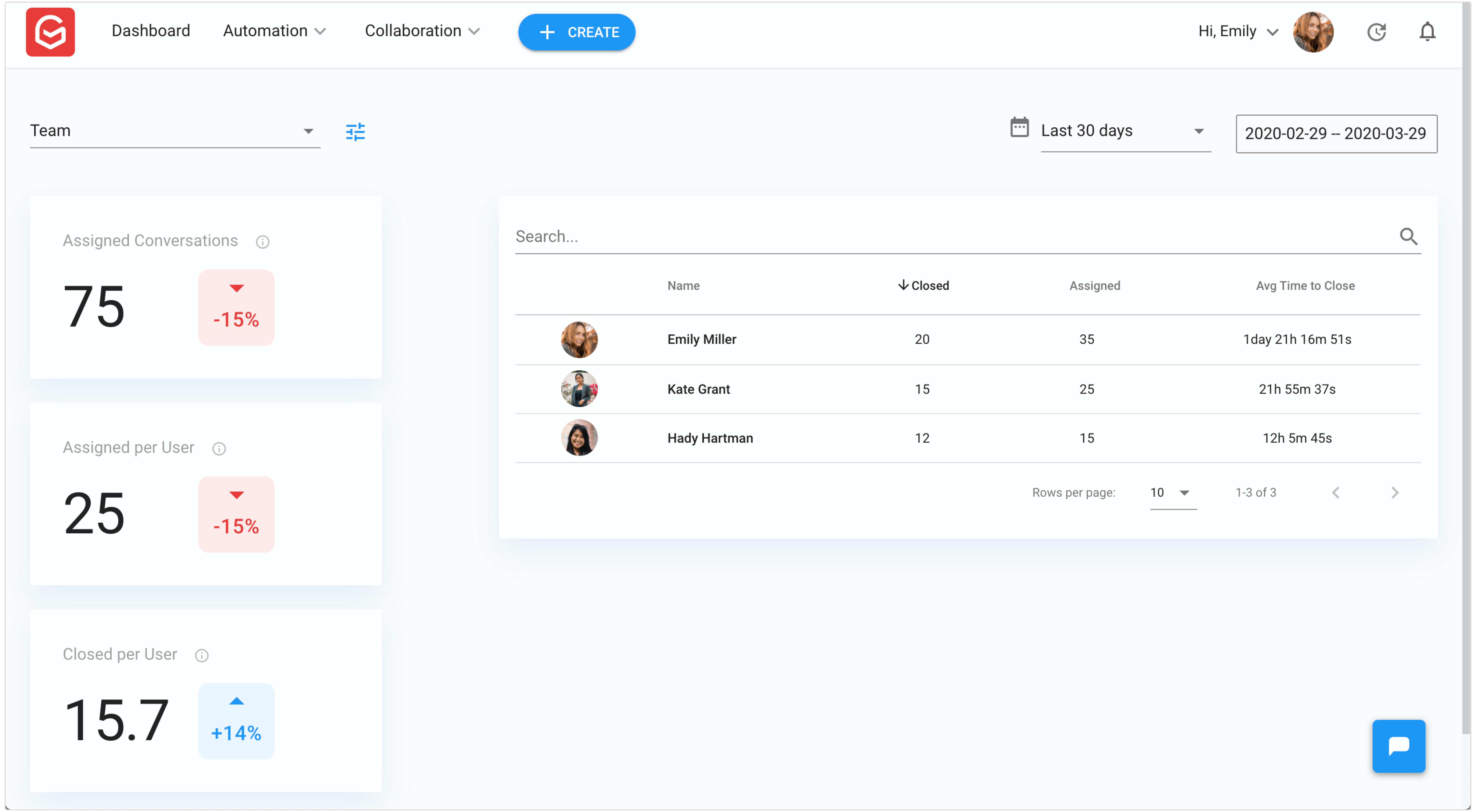Click the name Kate Grant
The image size is (1473, 812).
[699, 389]
